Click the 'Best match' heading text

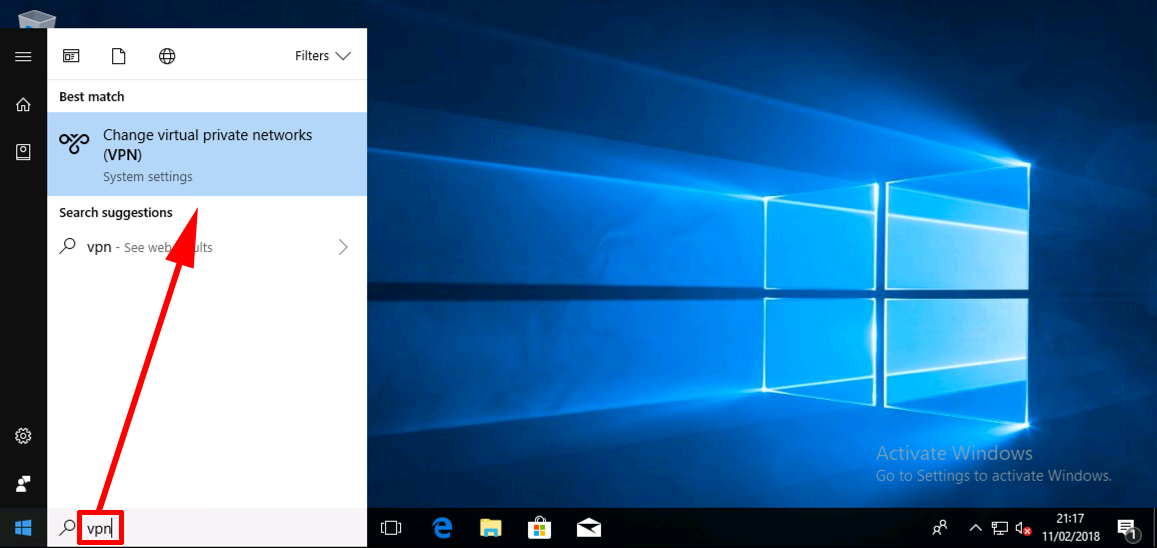tap(91, 97)
